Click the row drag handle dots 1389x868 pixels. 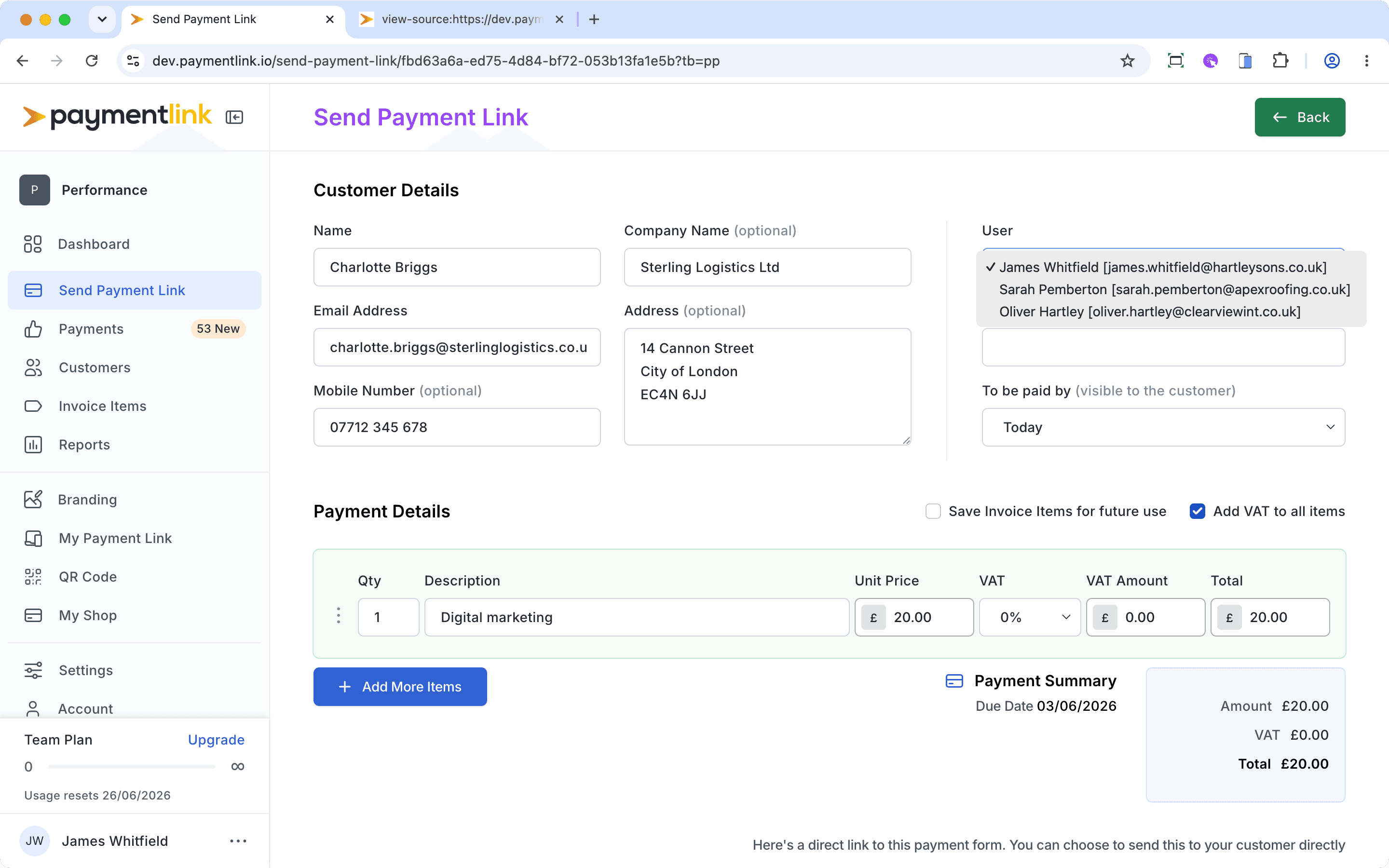[x=339, y=616]
